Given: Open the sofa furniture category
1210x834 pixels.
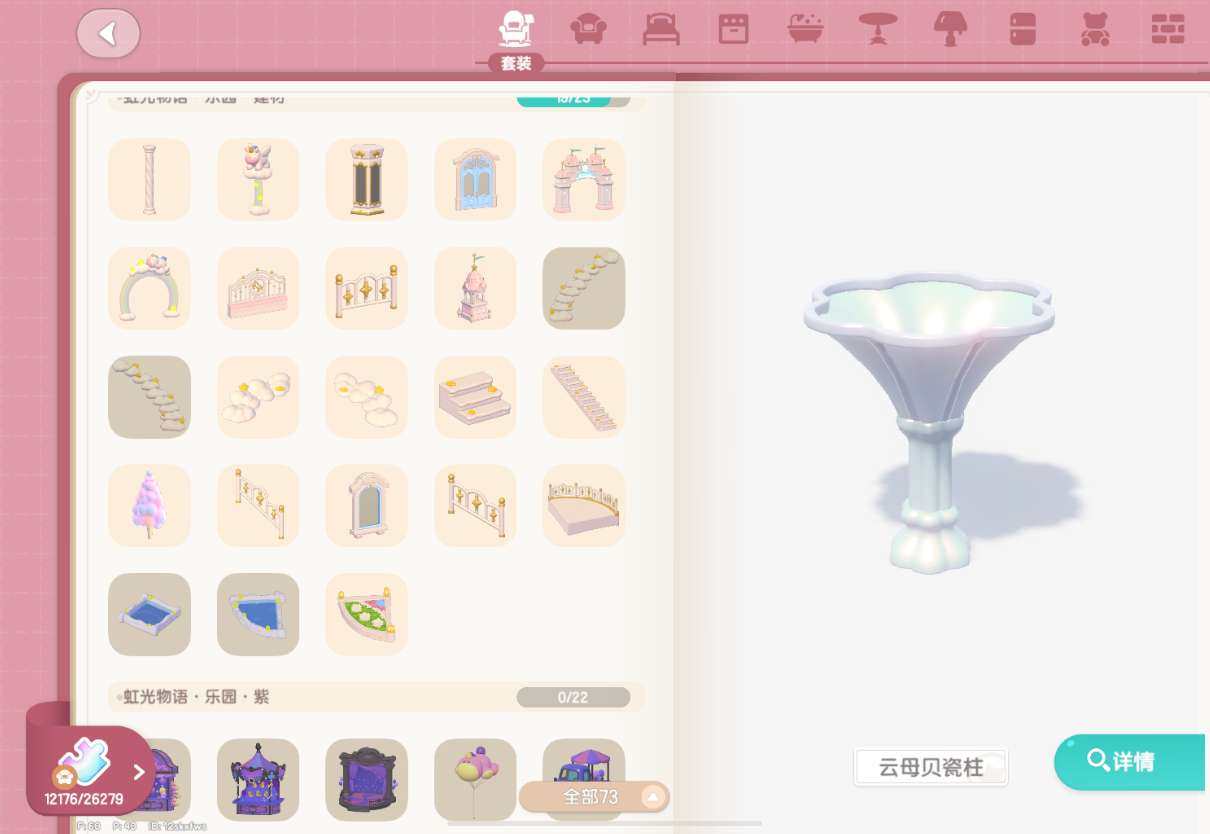Looking at the screenshot, I should point(588,29).
